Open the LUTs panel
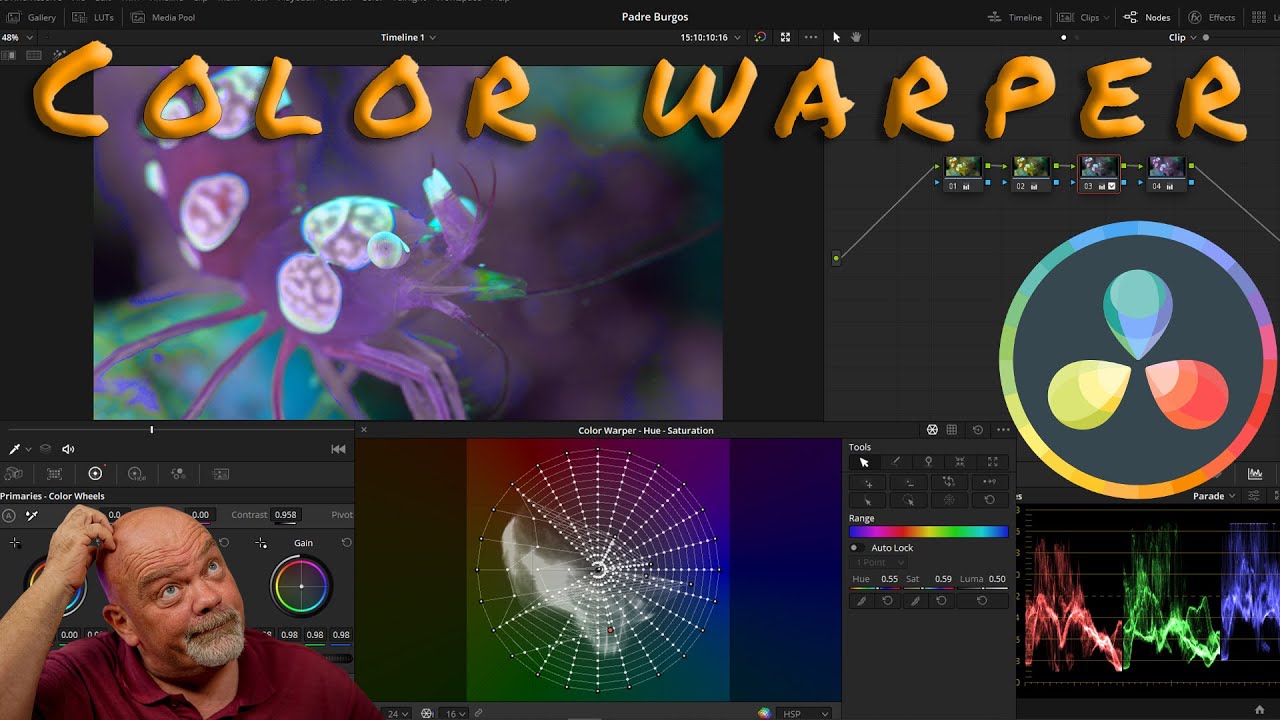 tap(94, 18)
